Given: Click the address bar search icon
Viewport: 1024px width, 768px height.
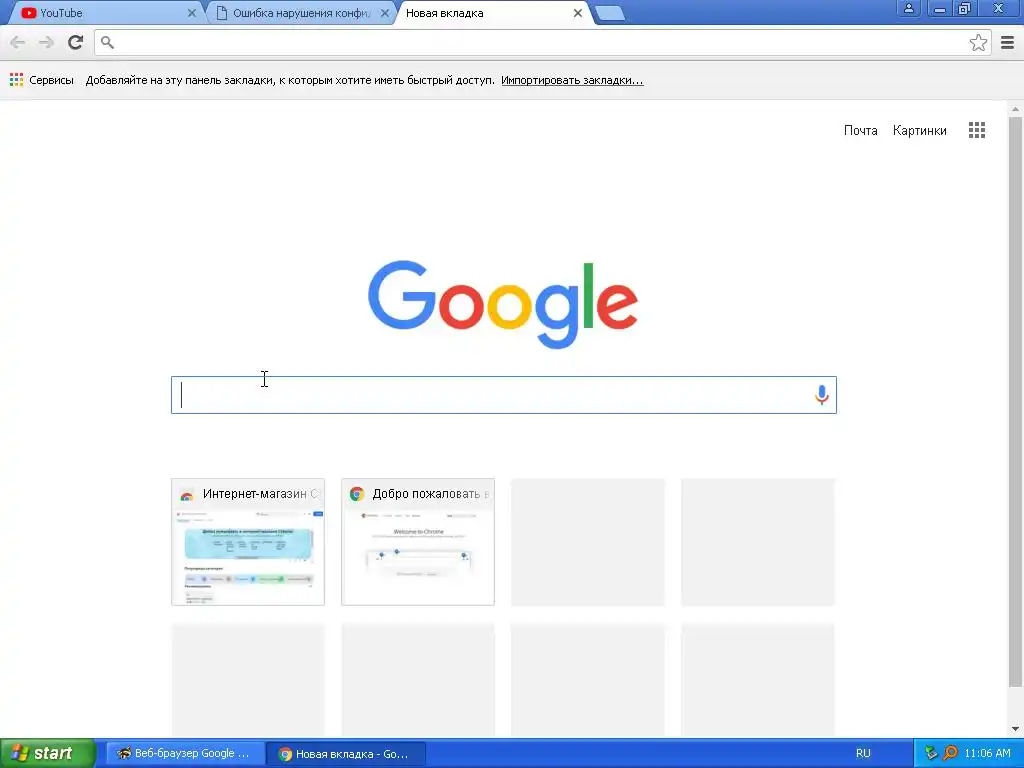Looking at the screenshot, I should pyautogui.click(x=108, y=42).
